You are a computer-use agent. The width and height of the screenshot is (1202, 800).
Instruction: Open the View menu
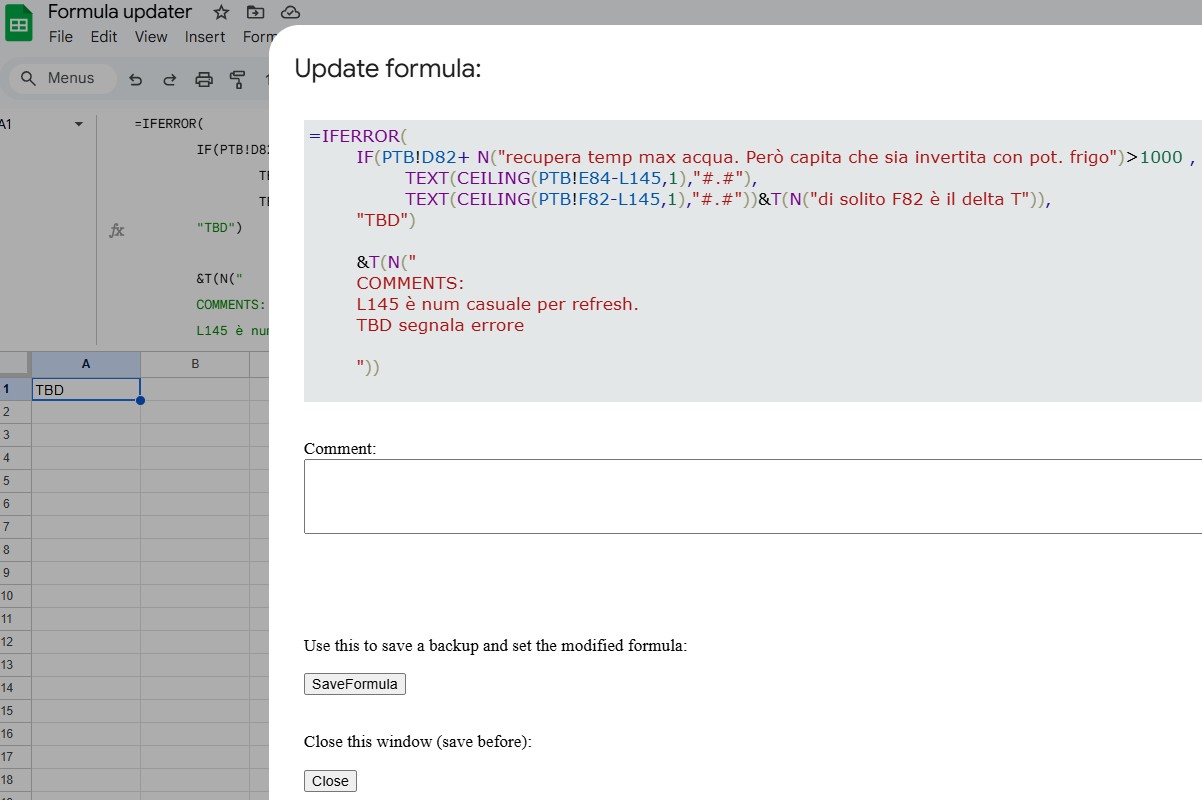(x=151, y=37)
